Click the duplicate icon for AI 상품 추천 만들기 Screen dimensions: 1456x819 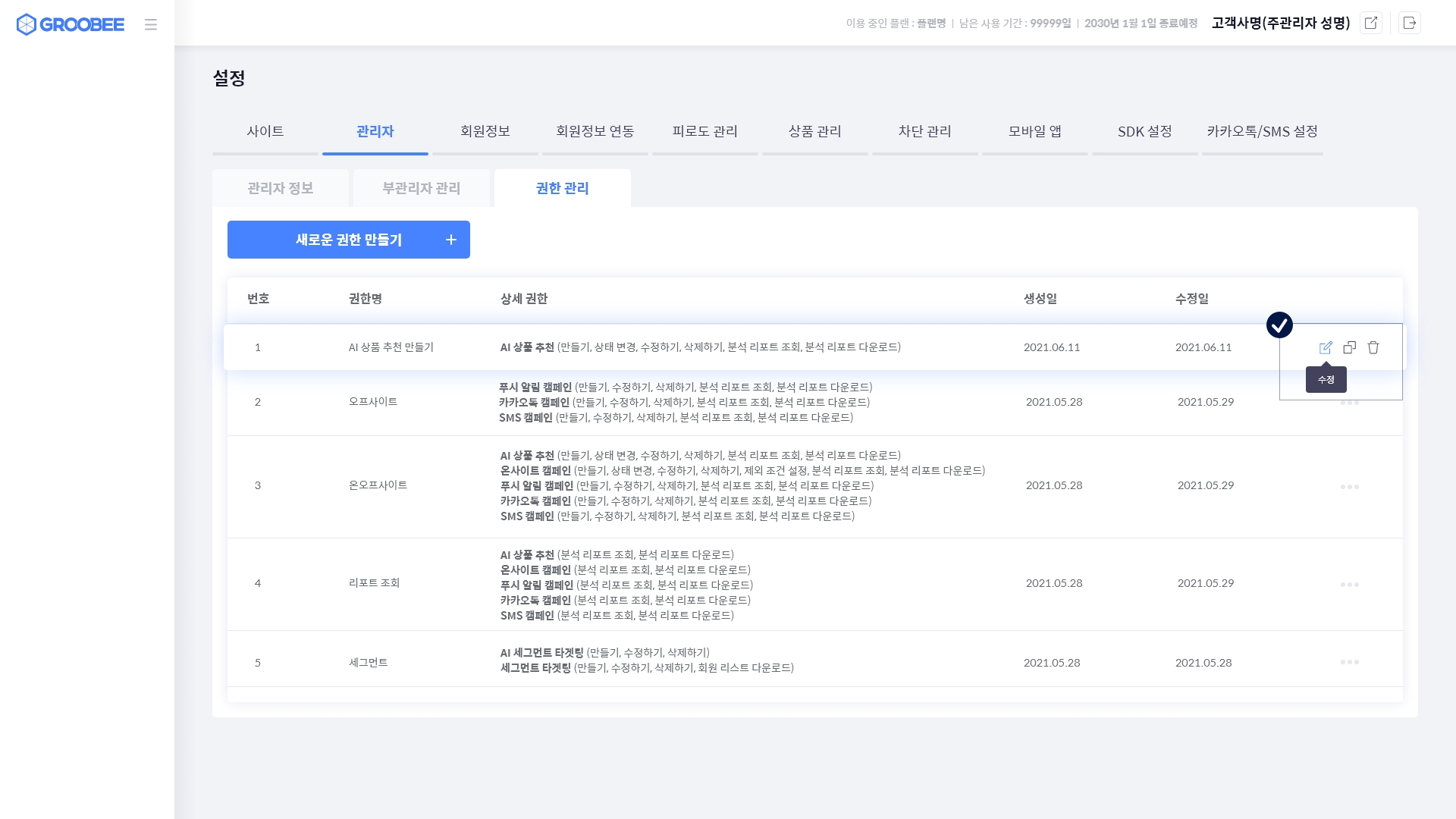1350,347
